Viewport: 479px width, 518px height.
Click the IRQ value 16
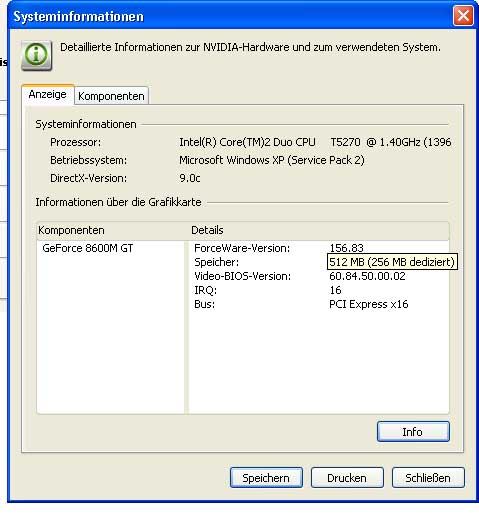pos(335,290)
